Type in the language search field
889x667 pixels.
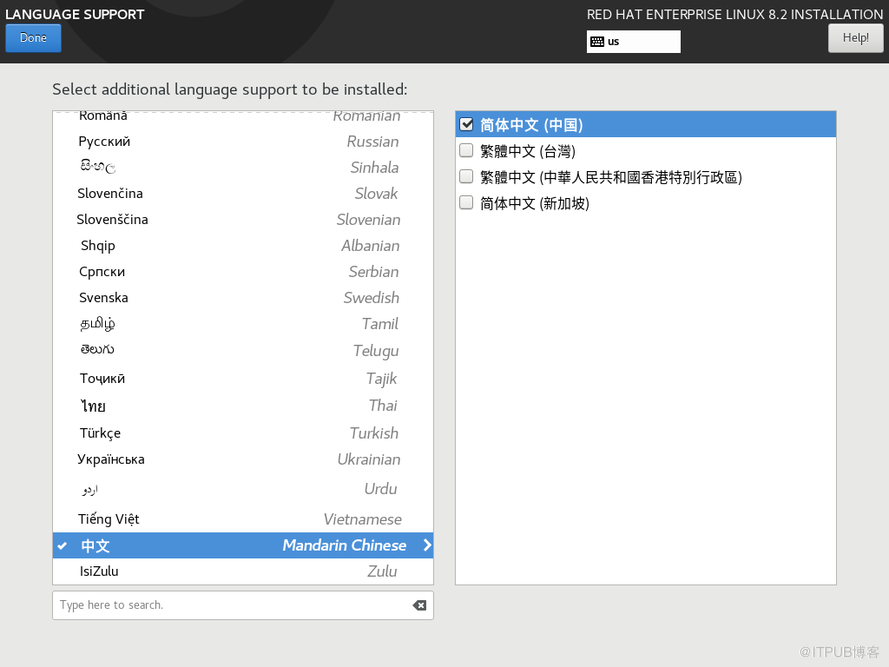coord(230,605)
